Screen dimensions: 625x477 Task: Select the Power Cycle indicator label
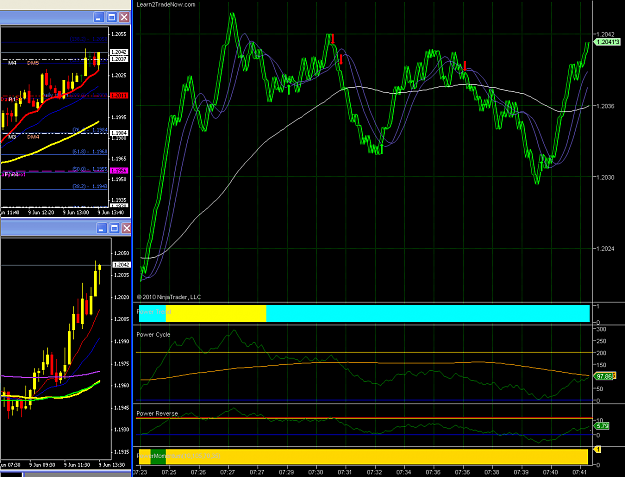coord(153,335)
